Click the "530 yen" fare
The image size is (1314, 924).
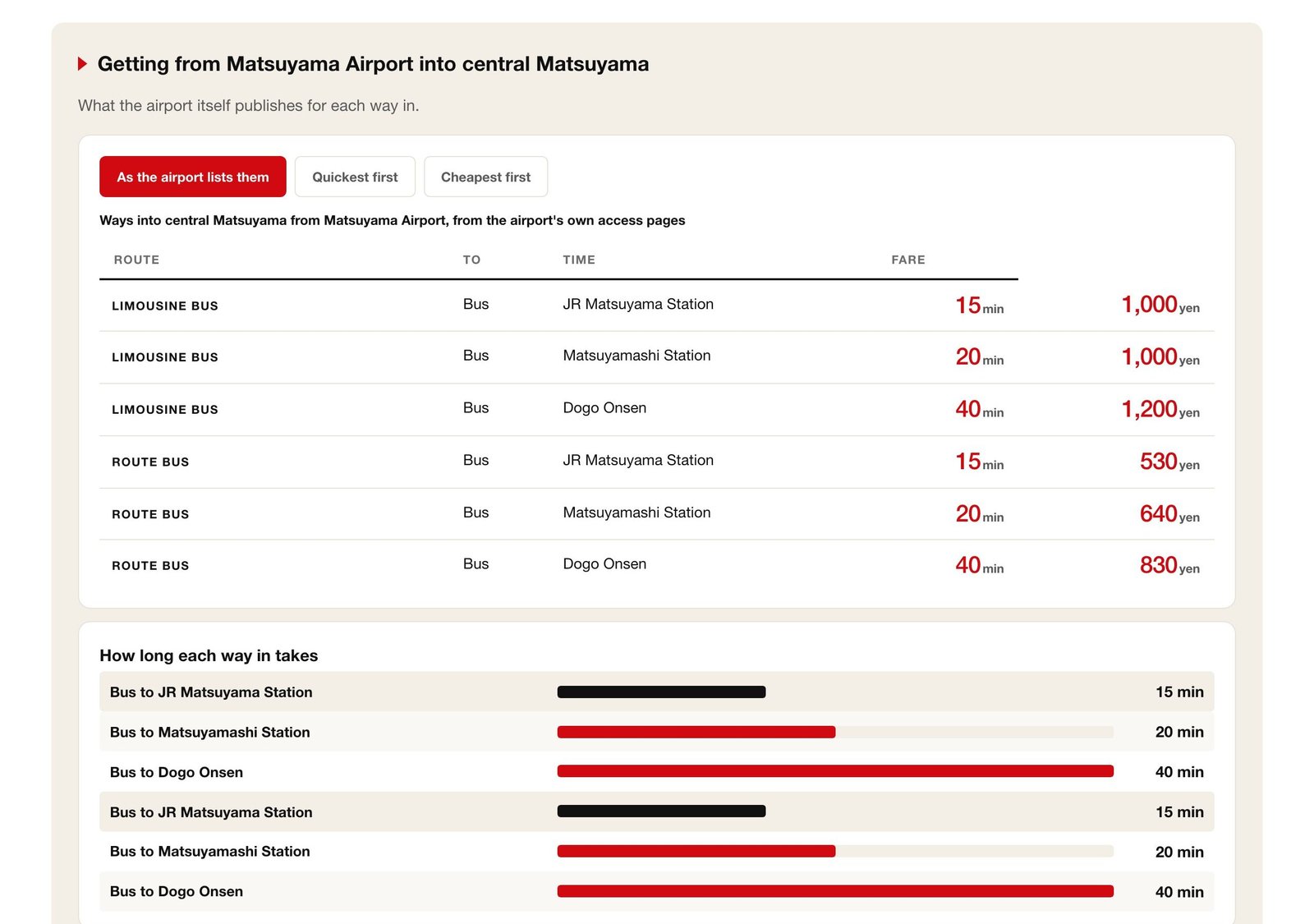pyautogui.click(x=1169, y=462)
